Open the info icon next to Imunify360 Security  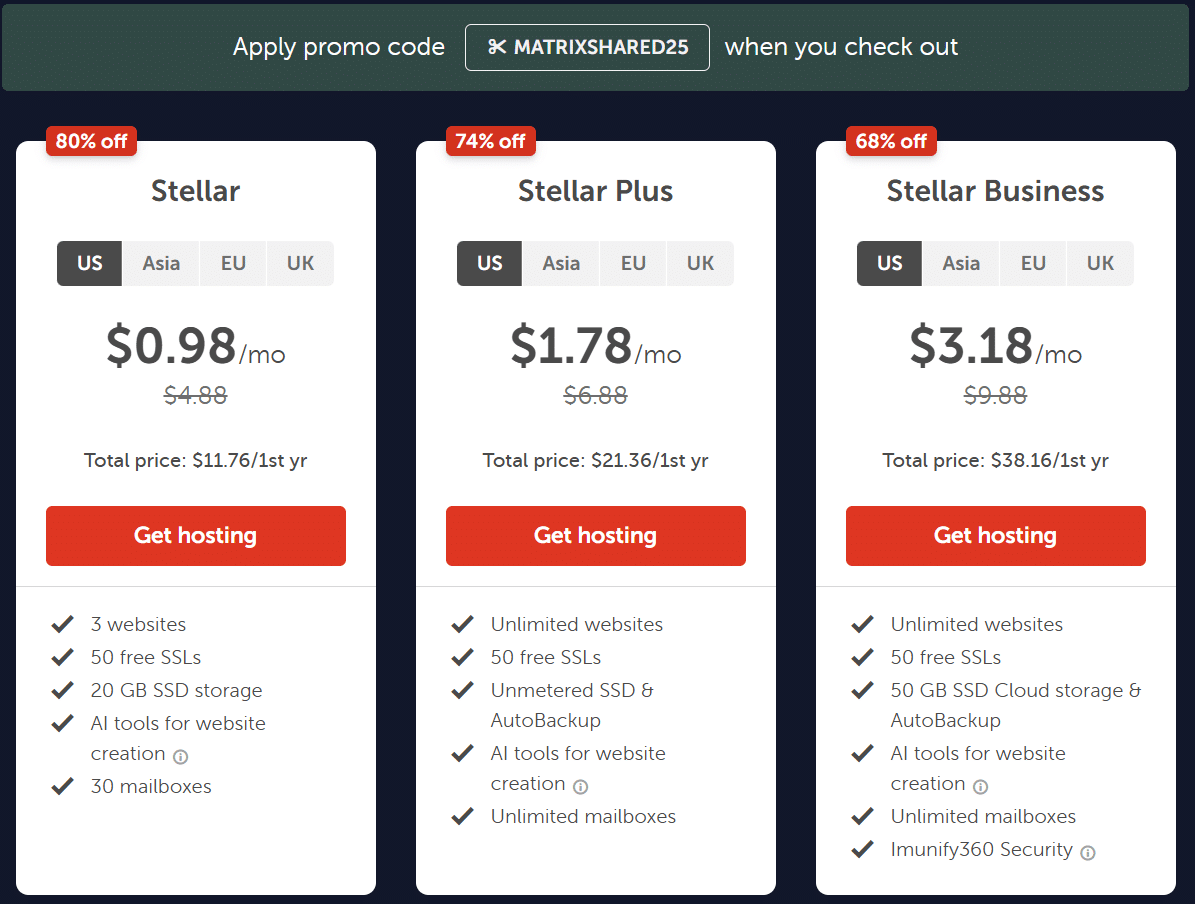[1086, 852]
